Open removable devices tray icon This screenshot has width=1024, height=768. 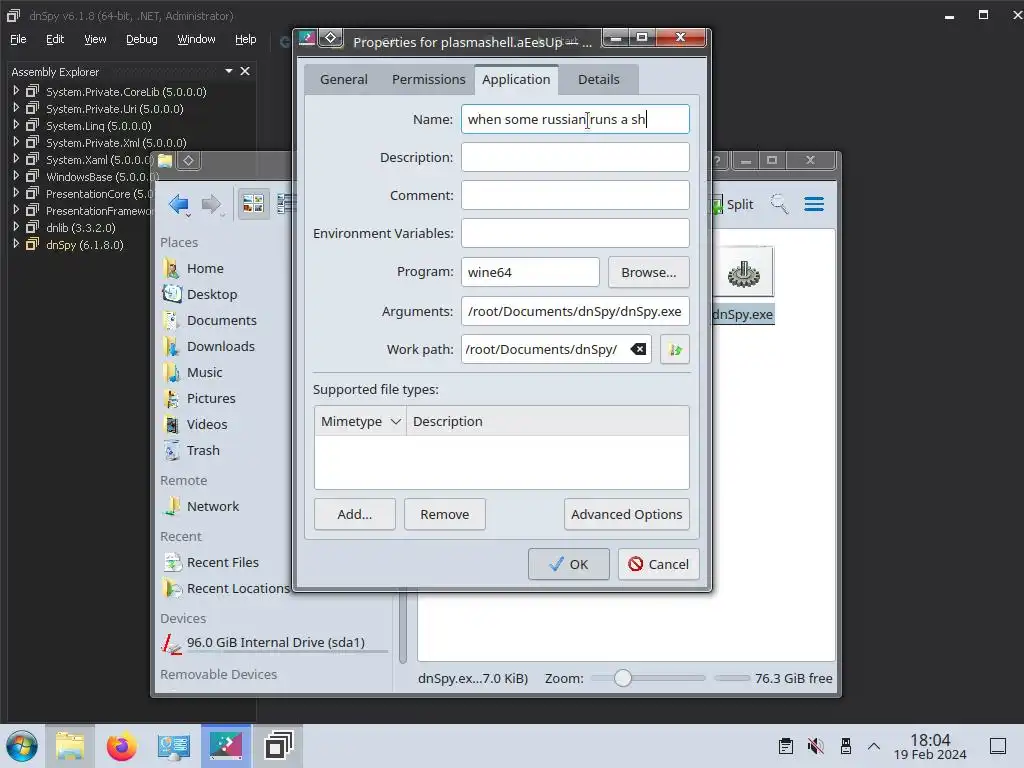(846, 746)
